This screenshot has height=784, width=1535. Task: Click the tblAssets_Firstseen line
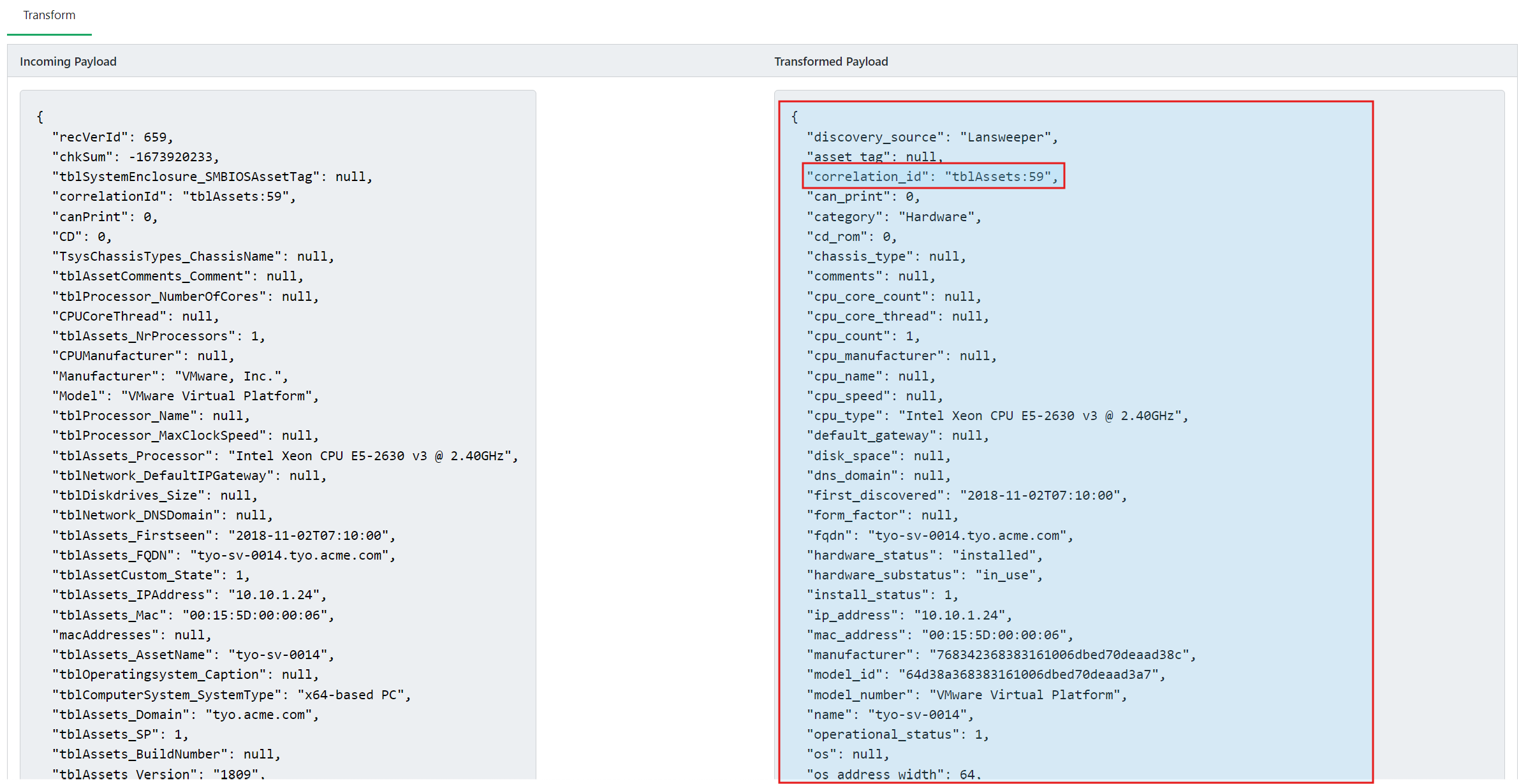click(x=224, y=535)
